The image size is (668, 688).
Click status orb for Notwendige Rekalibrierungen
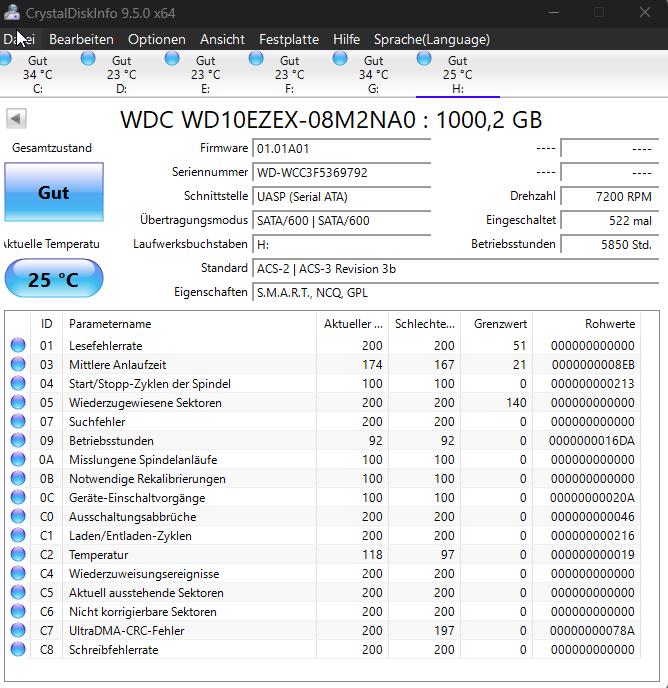[18, 478]
